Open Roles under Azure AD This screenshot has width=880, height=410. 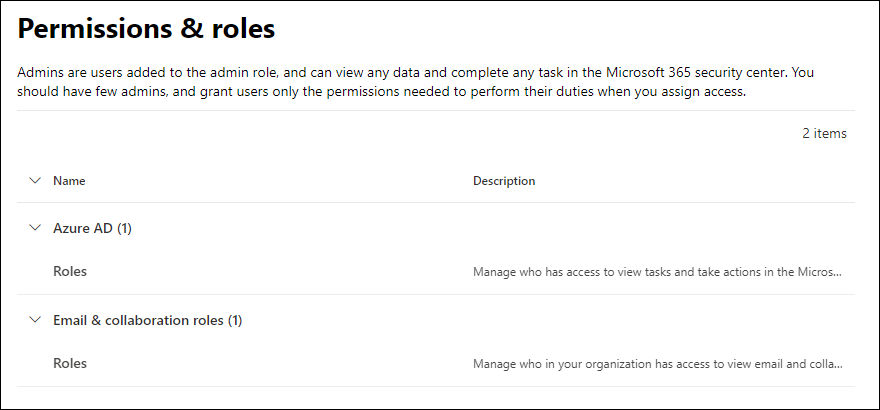tap(70, 271)
